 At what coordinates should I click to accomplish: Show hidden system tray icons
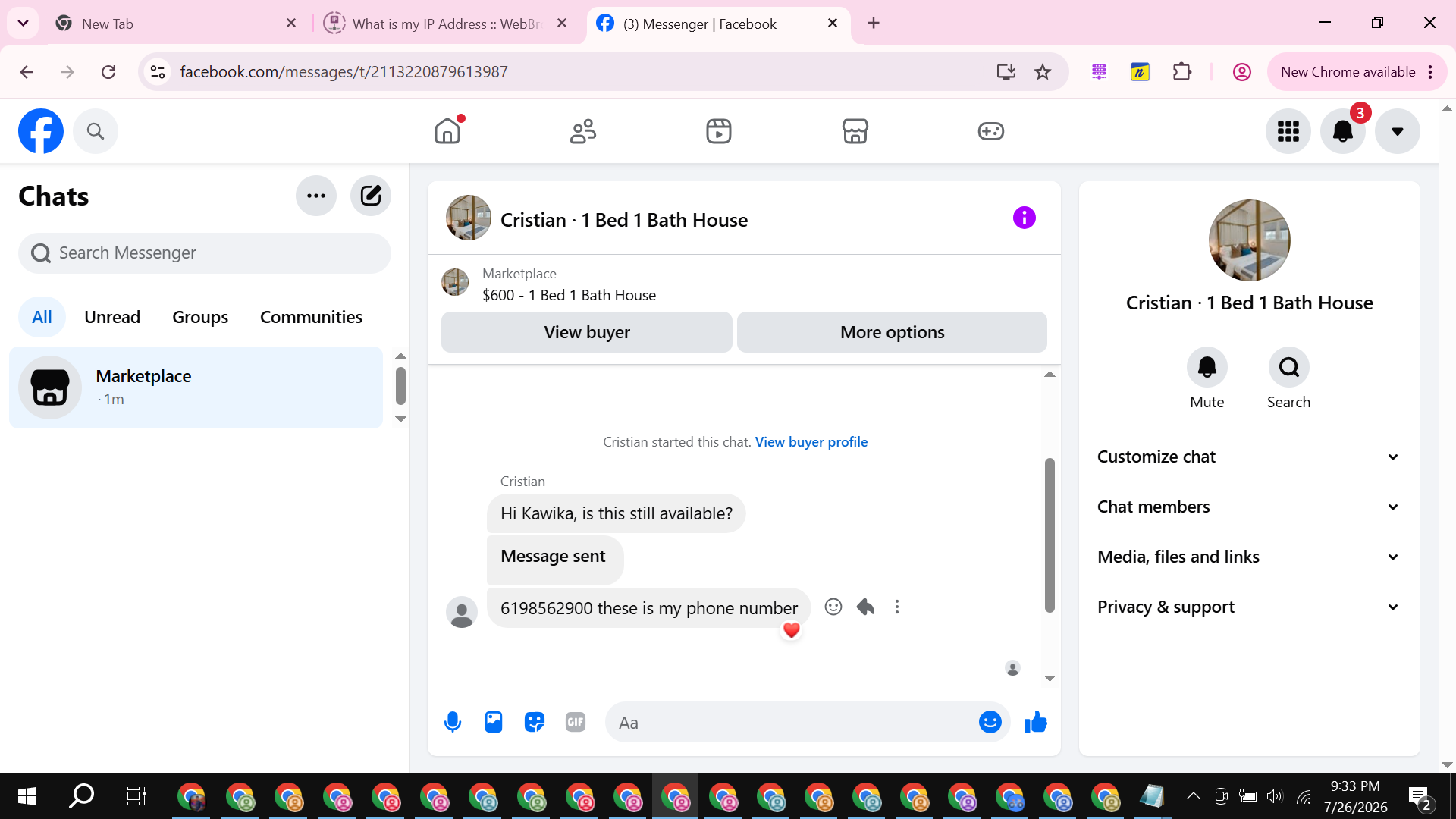click(x=1193, y=796)
